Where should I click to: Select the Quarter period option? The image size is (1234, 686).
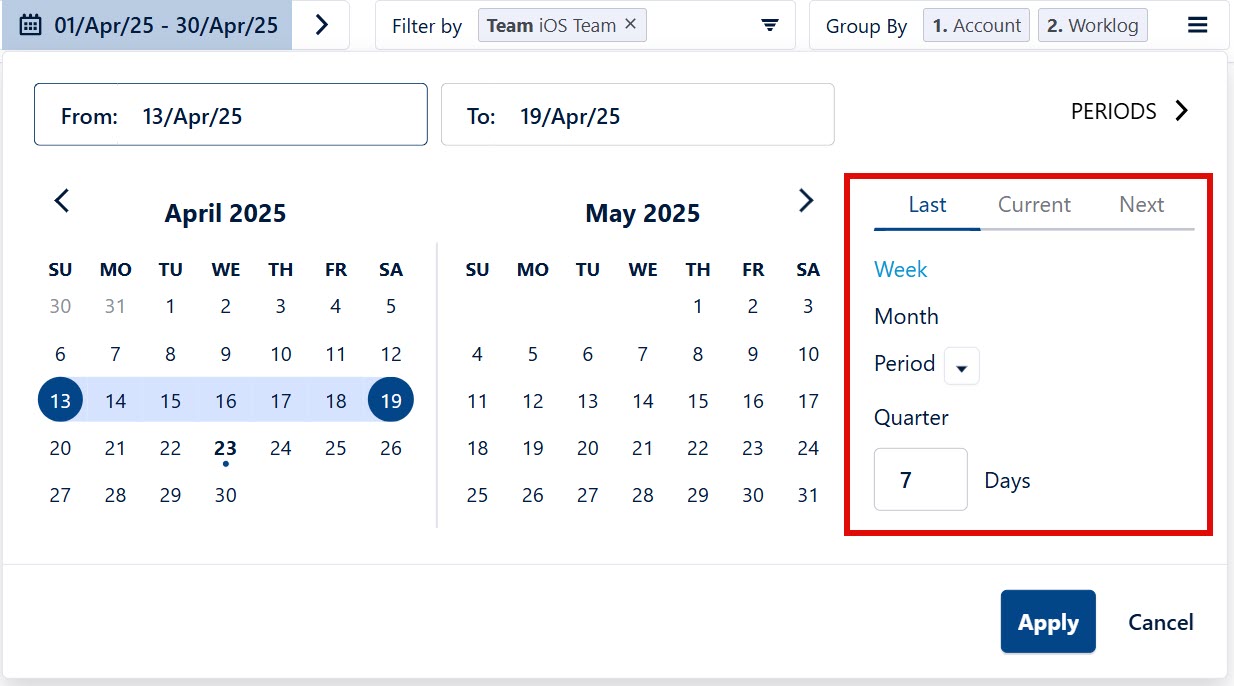tap(911, 417)
